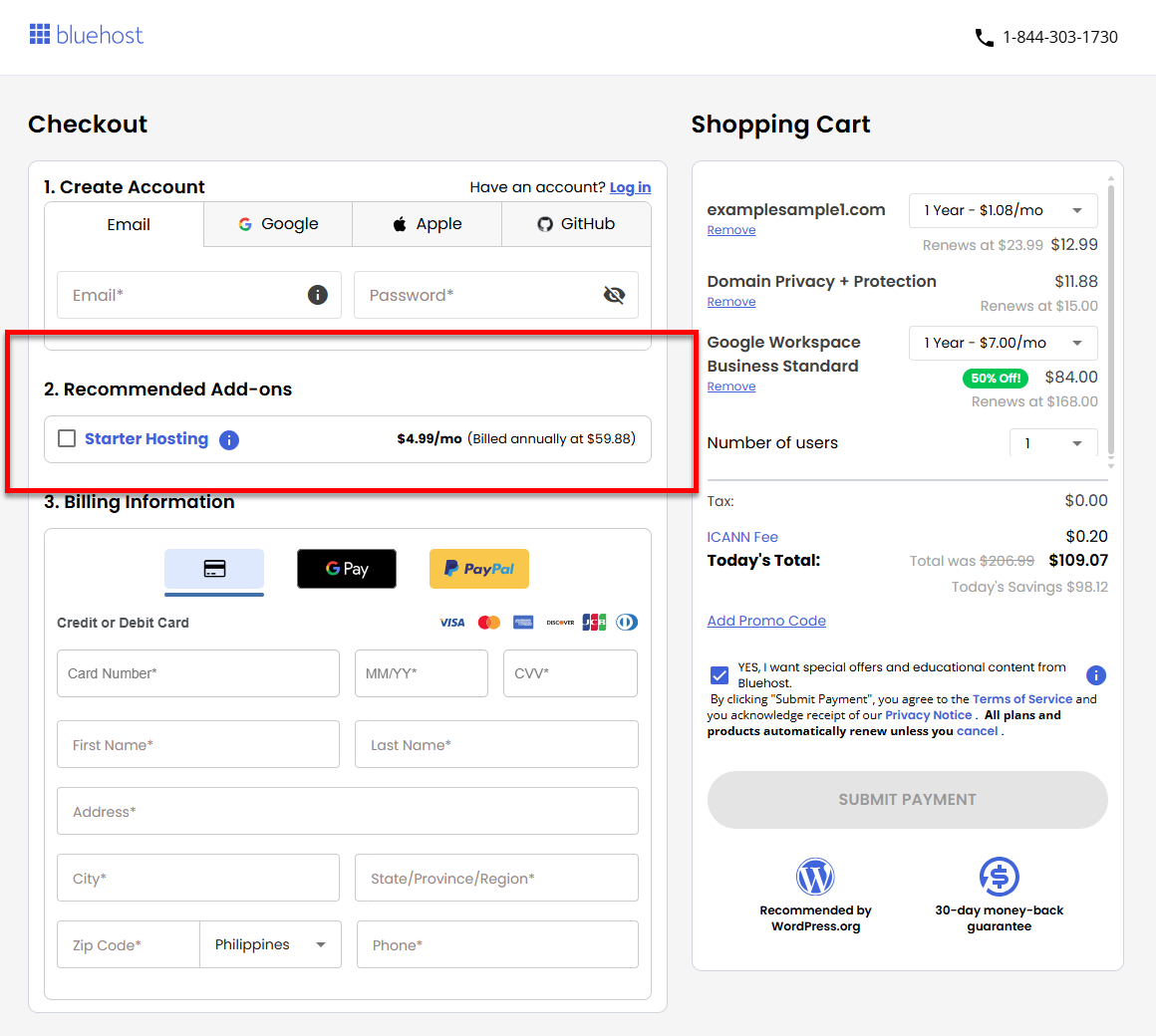Focus the Last Name field
This screenshot has width=1156, height=1036.
497,744
